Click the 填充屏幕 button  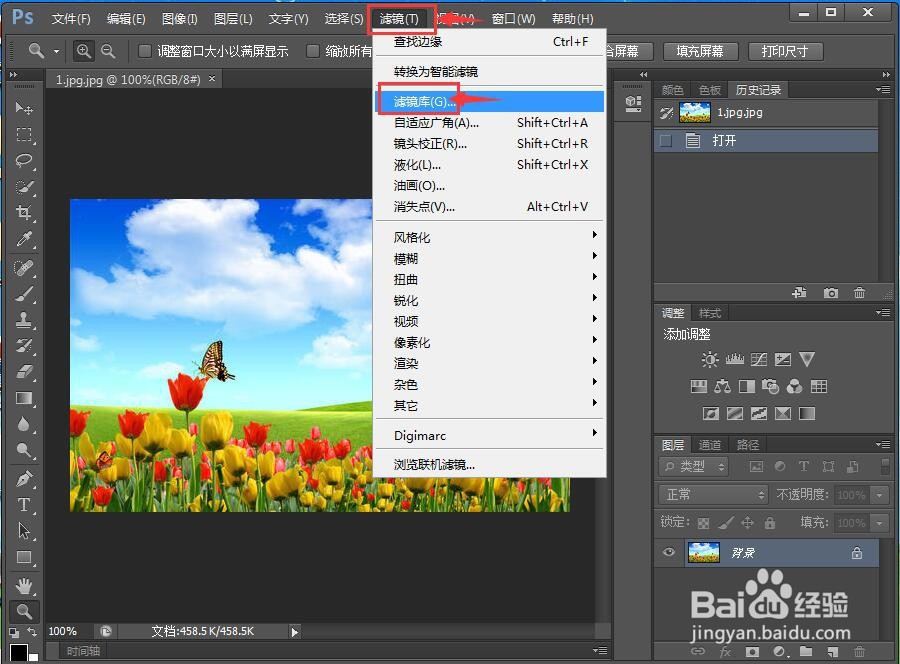tap(700, 51)
